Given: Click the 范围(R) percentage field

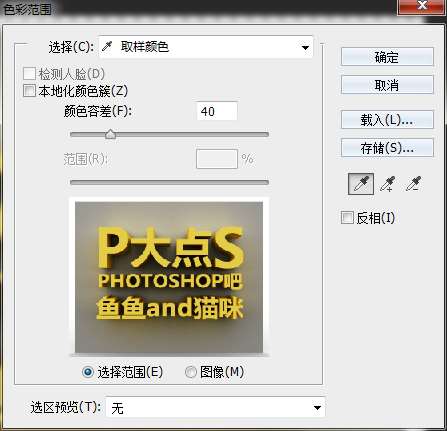Looking at the screenshot, I should click(x=217, y=159).
